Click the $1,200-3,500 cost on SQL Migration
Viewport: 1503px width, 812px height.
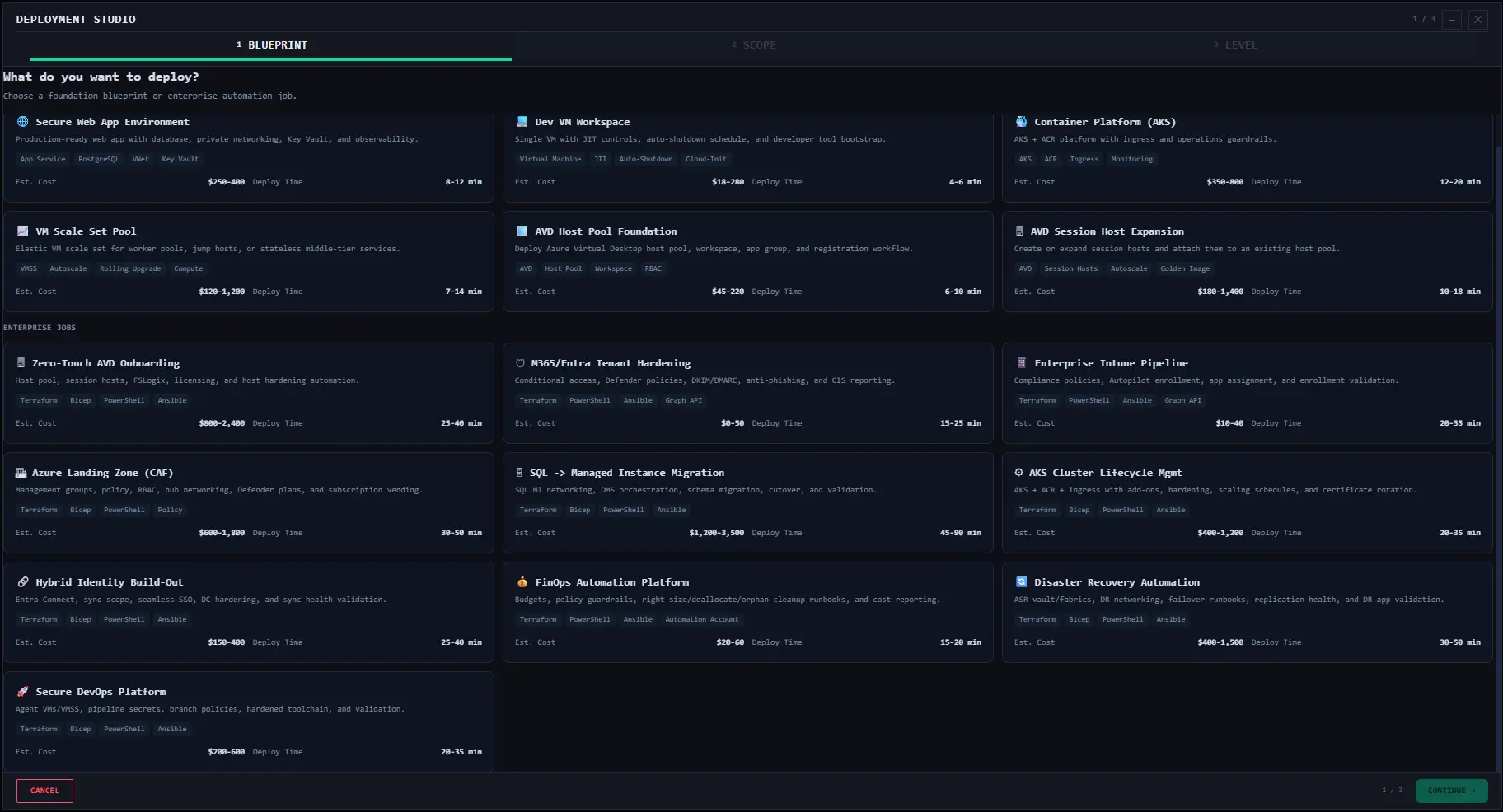click(x=716, y=533)
